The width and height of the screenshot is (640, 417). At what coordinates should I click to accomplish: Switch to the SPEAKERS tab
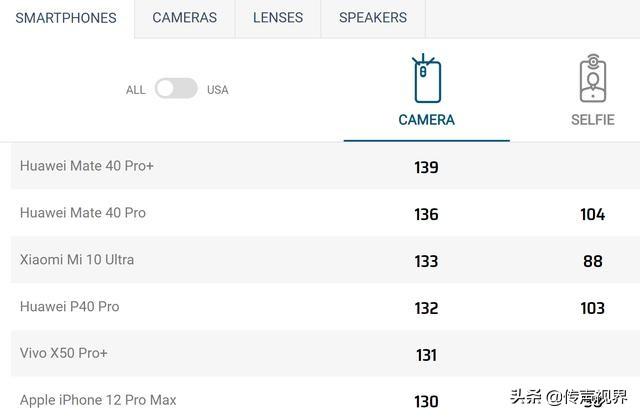coord(373,18)
